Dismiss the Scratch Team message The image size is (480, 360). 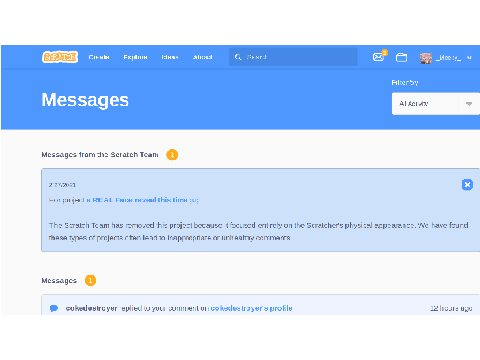(x=467, y=184)
